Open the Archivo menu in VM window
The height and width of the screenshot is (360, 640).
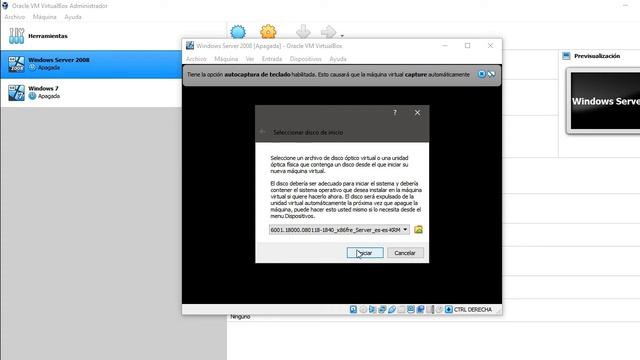point(196,59)
